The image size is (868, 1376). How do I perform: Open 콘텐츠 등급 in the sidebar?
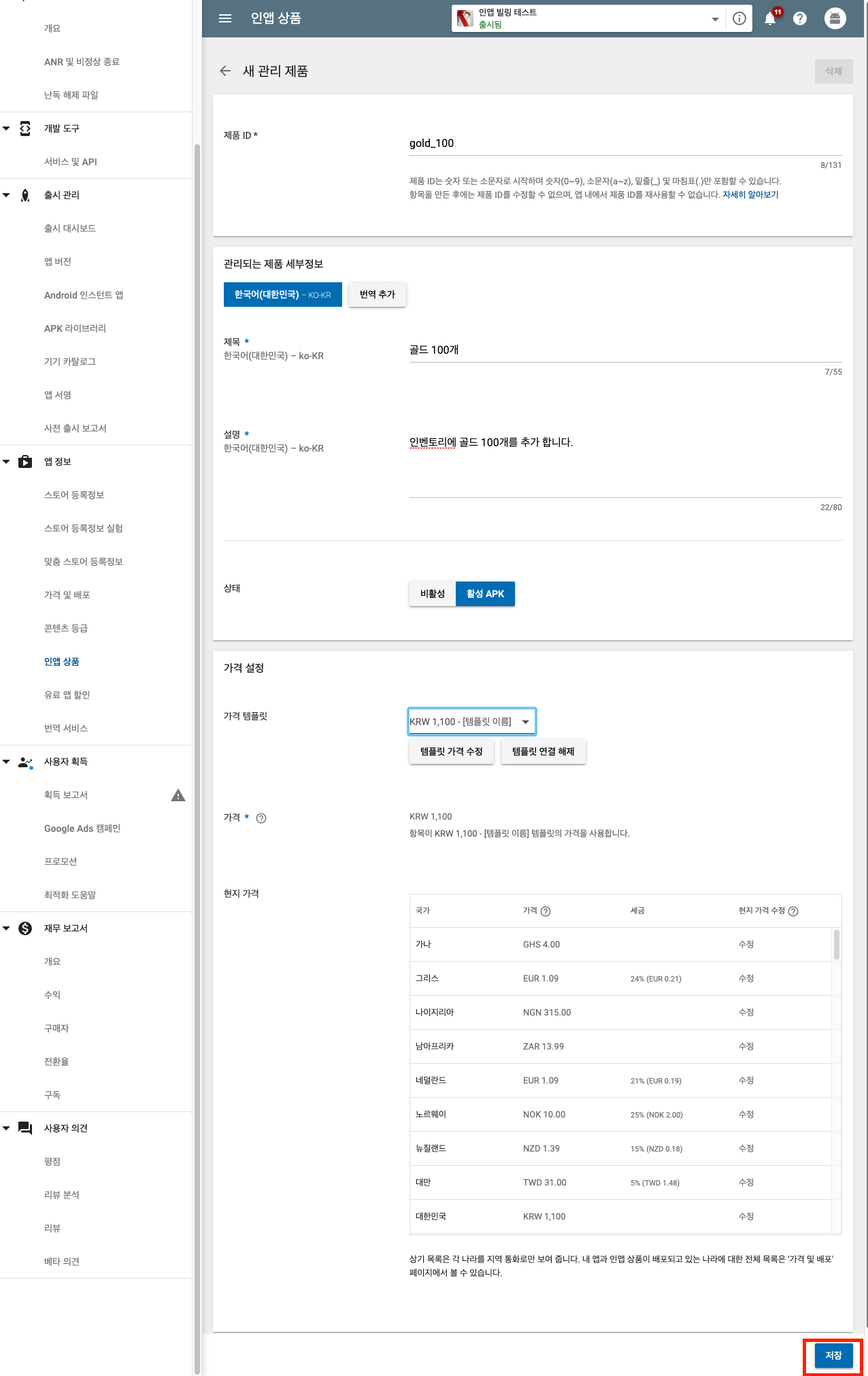pos(66,628)
